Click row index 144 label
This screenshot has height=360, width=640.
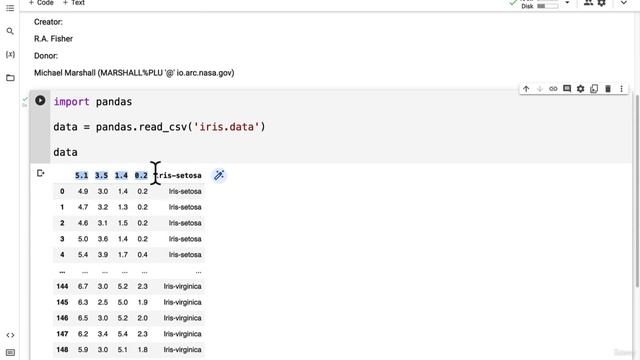coord(62,287)
